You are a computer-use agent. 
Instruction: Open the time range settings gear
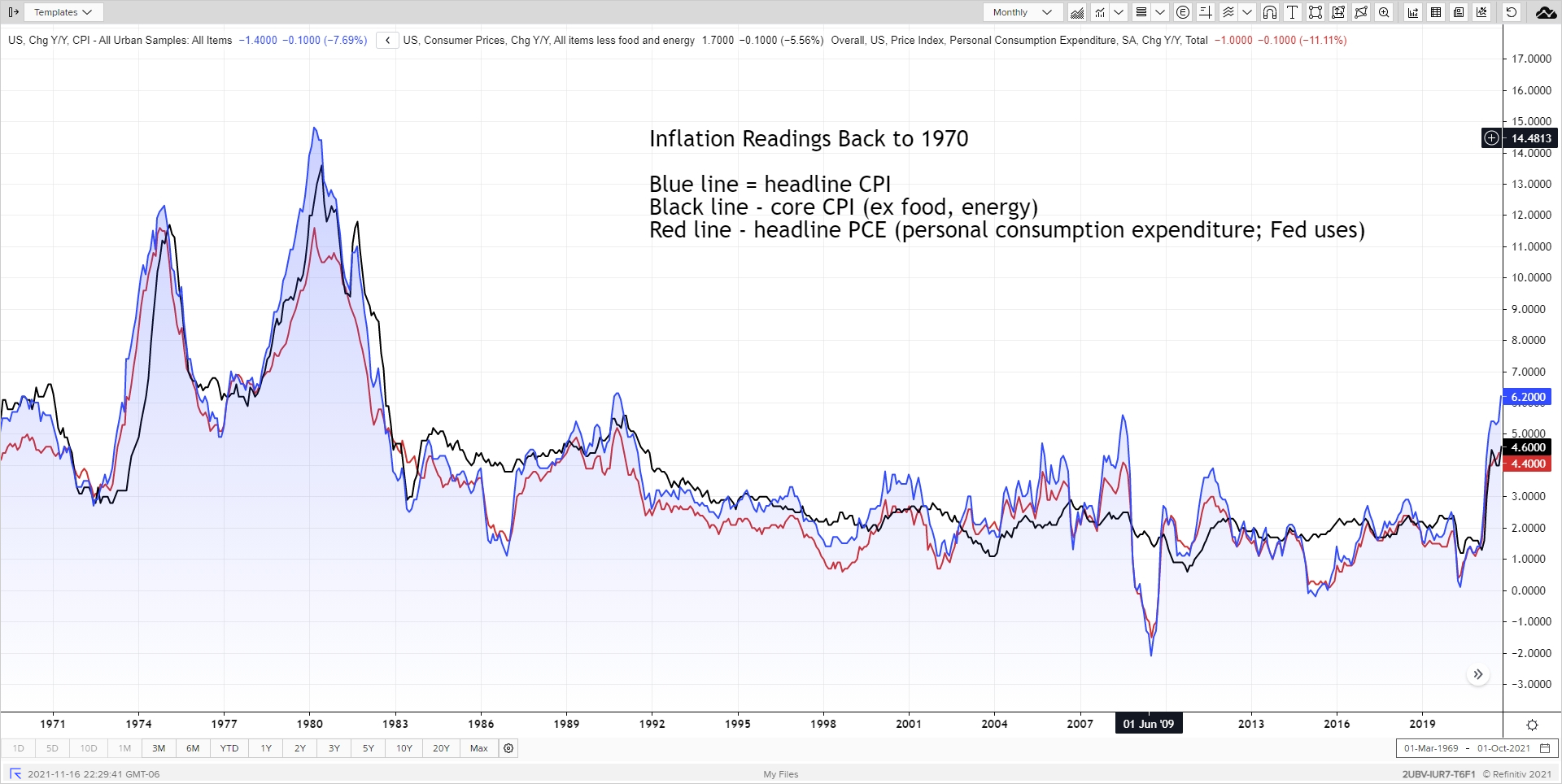[x=508, y=748]
